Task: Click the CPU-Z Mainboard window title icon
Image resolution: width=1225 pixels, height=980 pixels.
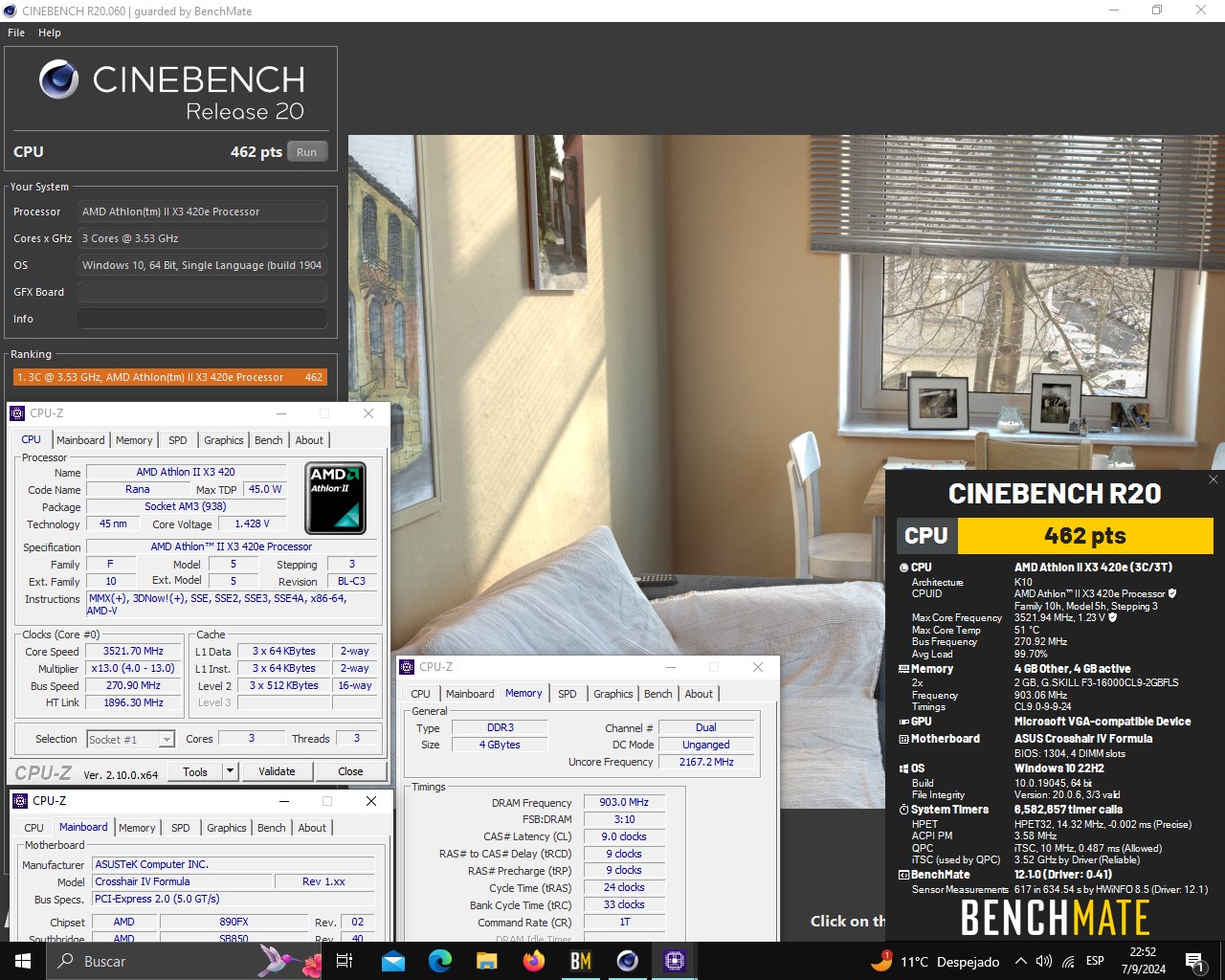Action: click(x=20, y=801)
